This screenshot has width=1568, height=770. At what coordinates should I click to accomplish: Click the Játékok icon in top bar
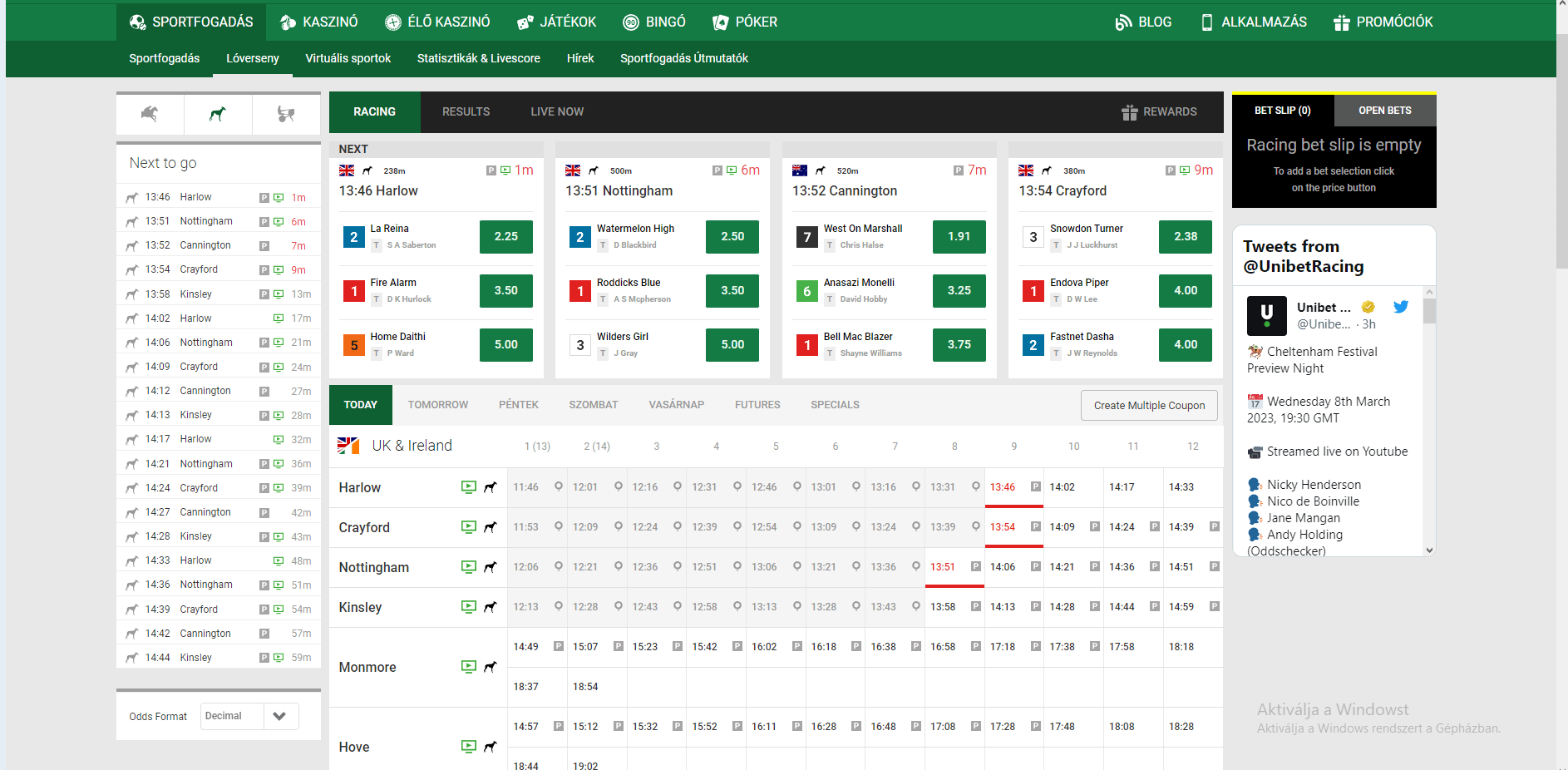(x=525, y=22)
